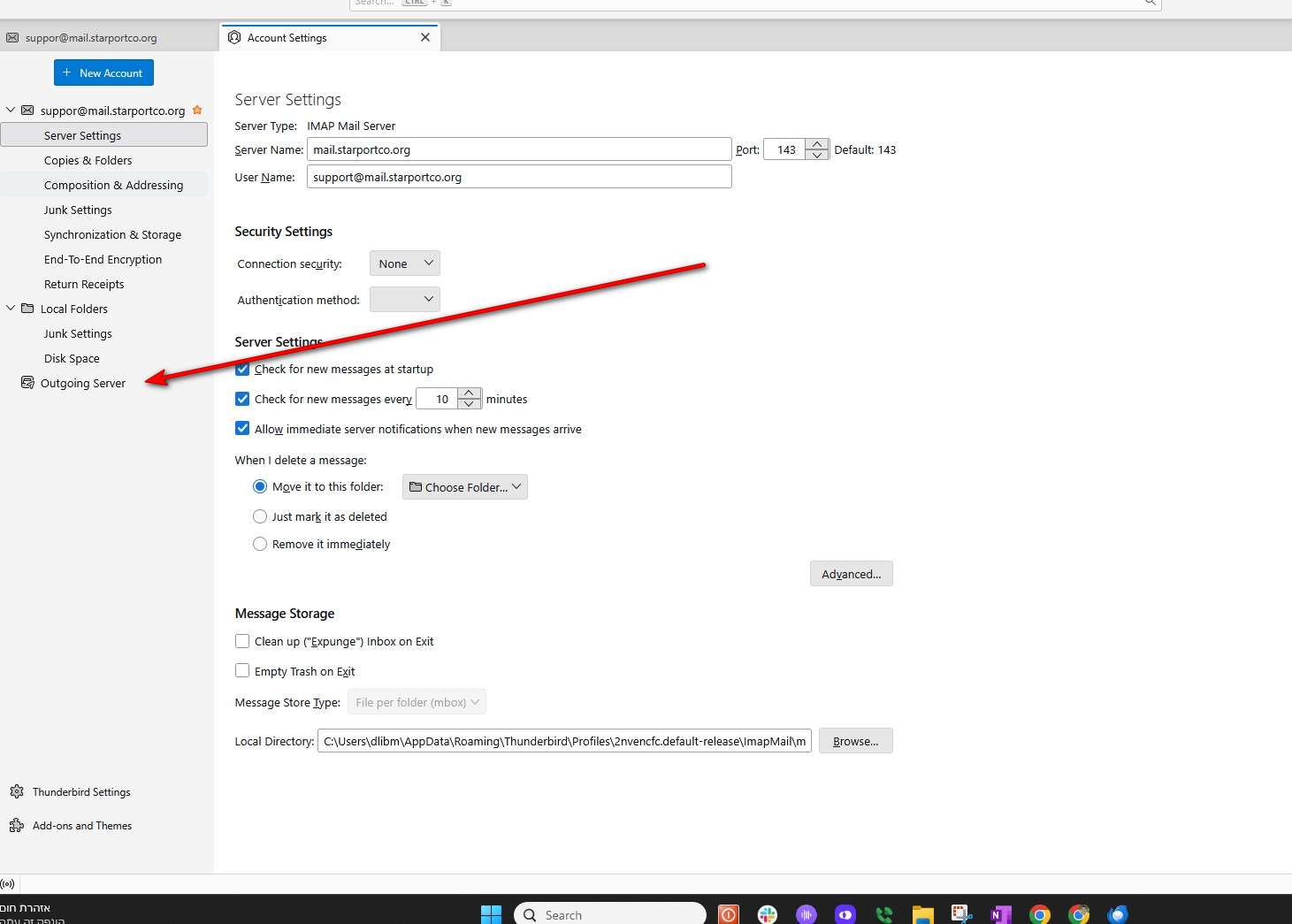Open the Message Store Type dropdown
This screenshot has height=924, width=1292.
(417, 702)
